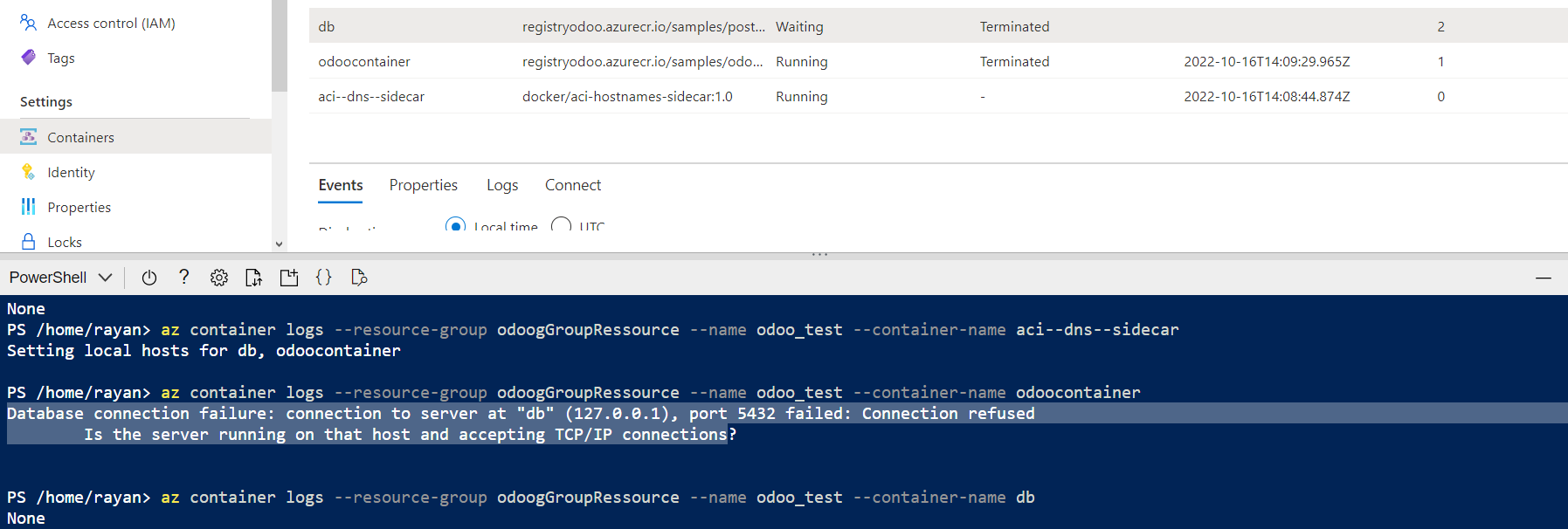Click the Locks padlock icon

(28, 242)
